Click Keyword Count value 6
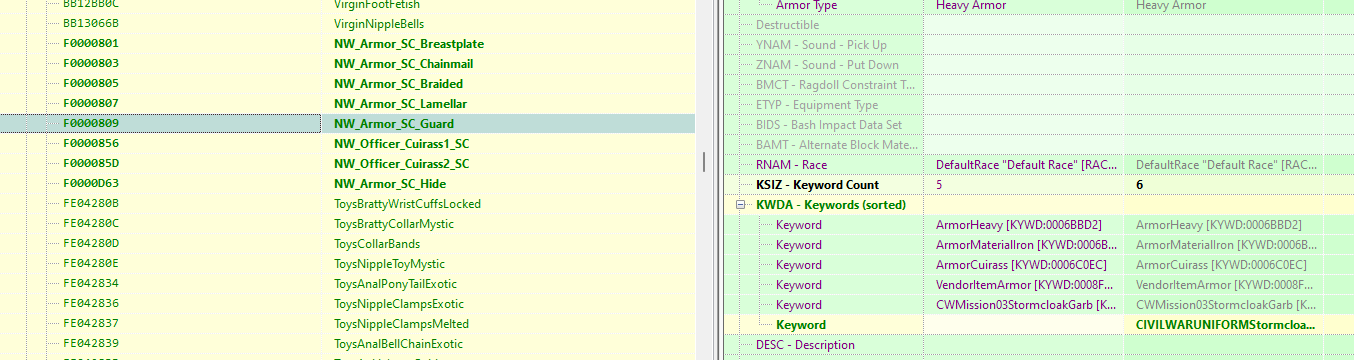The height and width of the screenshot is (360, 1354). [1140, 184]
